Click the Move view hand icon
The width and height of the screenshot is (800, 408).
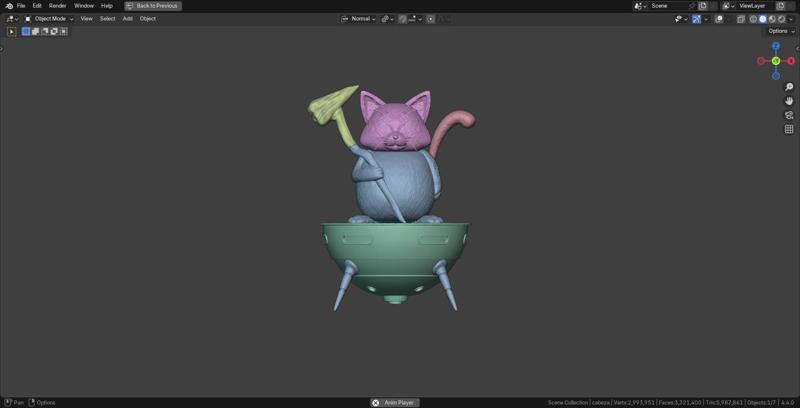789,101
